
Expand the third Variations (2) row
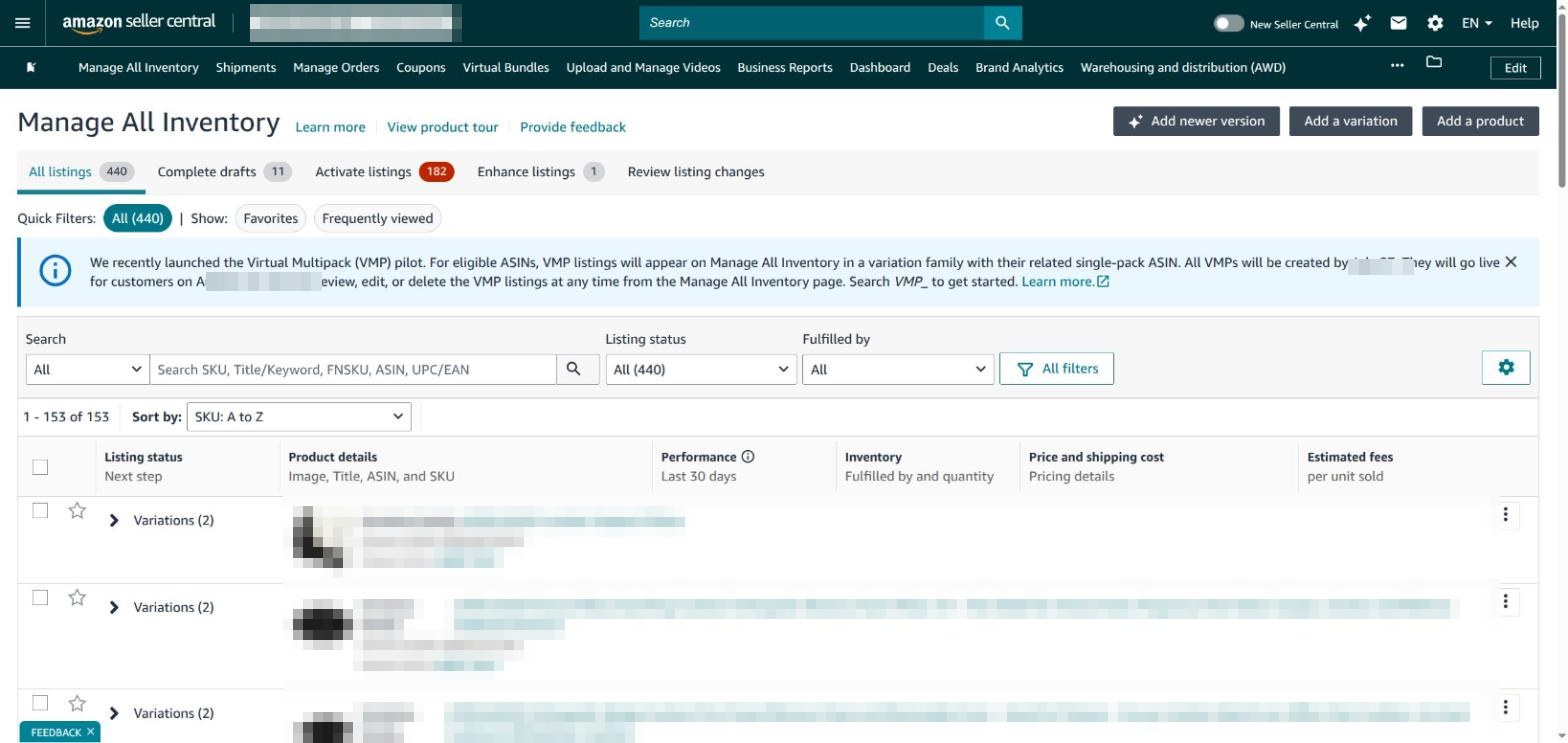click(x=114, y=713)
